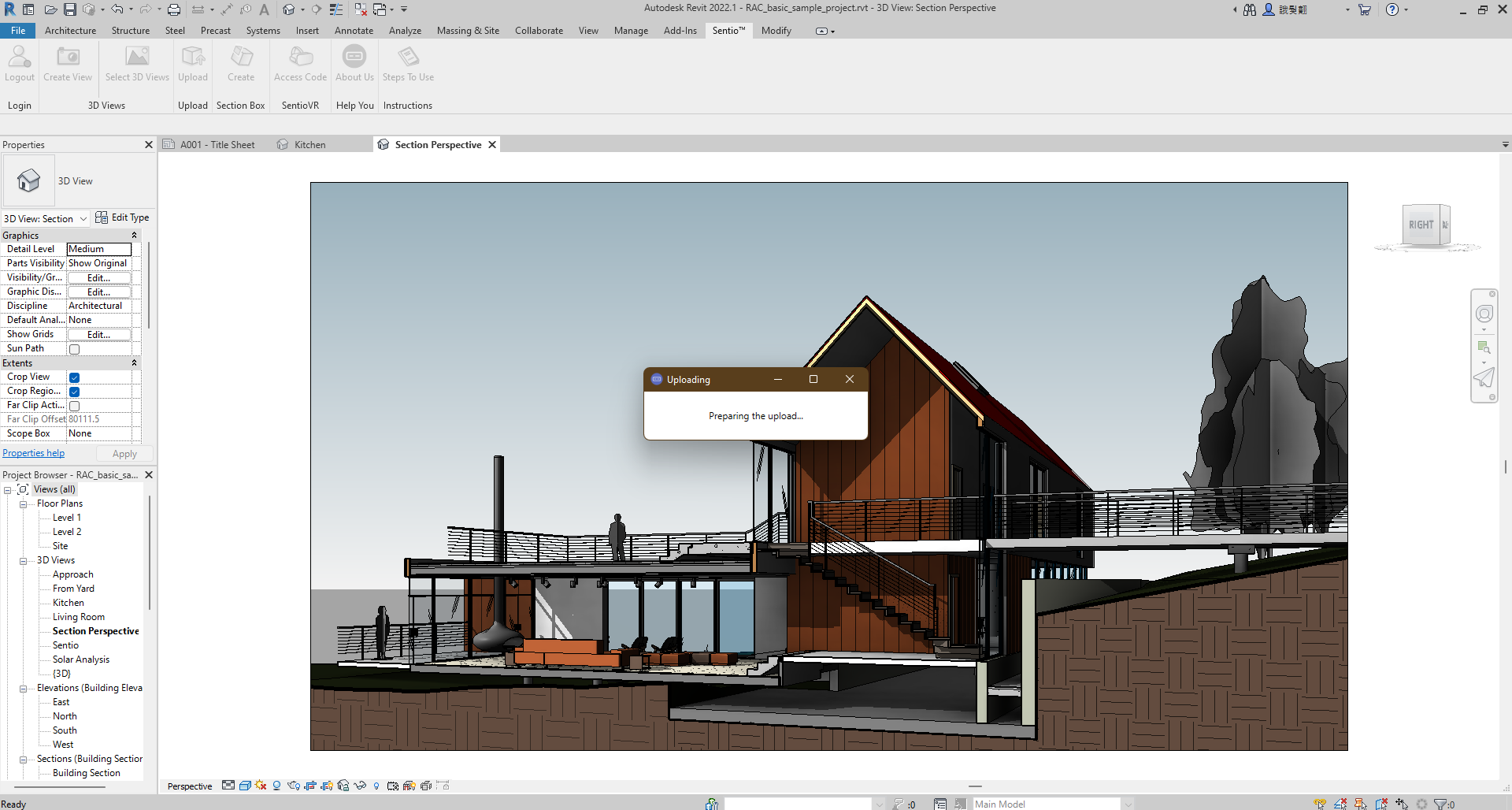Click the Select Links toggle in status bar

pyautogui.click(x=1320, y=804)
